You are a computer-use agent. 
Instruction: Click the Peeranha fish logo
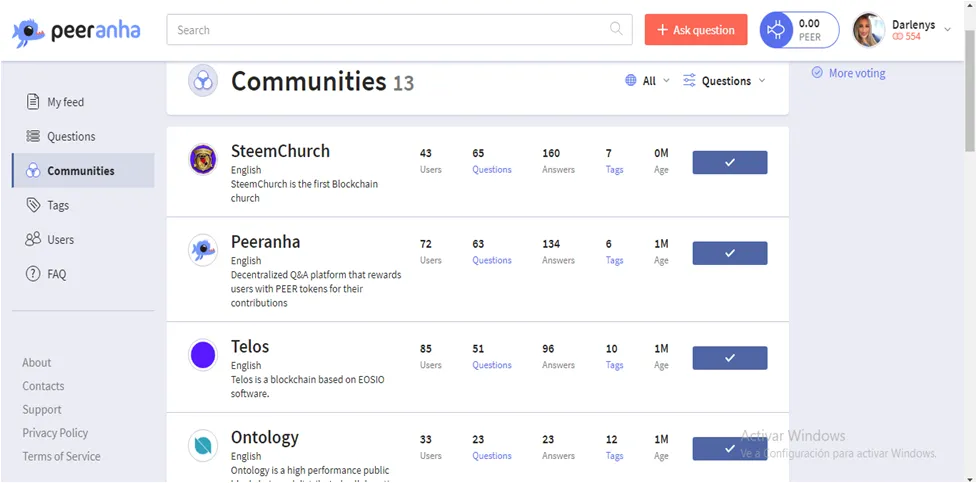click(28, 32)
